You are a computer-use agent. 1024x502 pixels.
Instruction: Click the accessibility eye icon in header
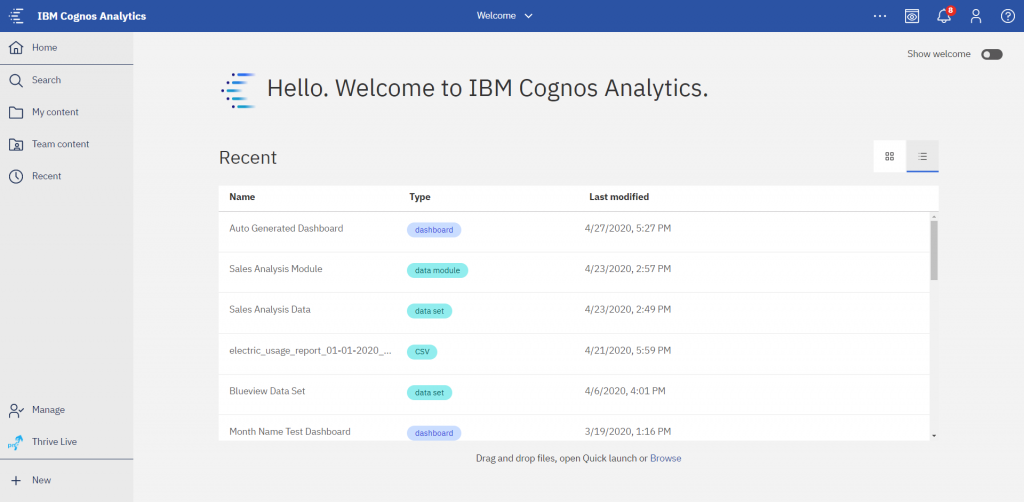(912, 16)
